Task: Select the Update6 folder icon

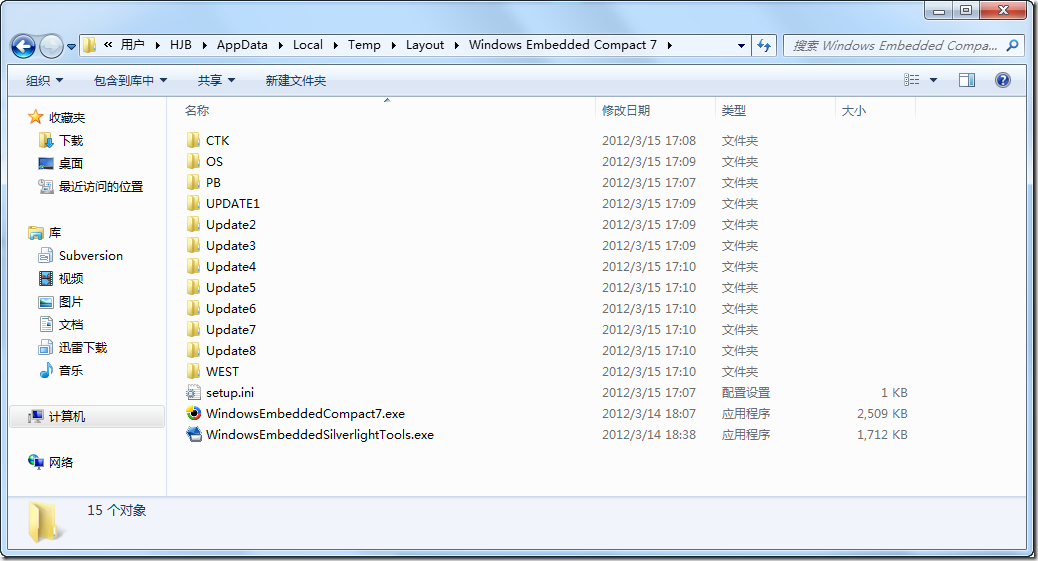Action: (x=193, y=309)
